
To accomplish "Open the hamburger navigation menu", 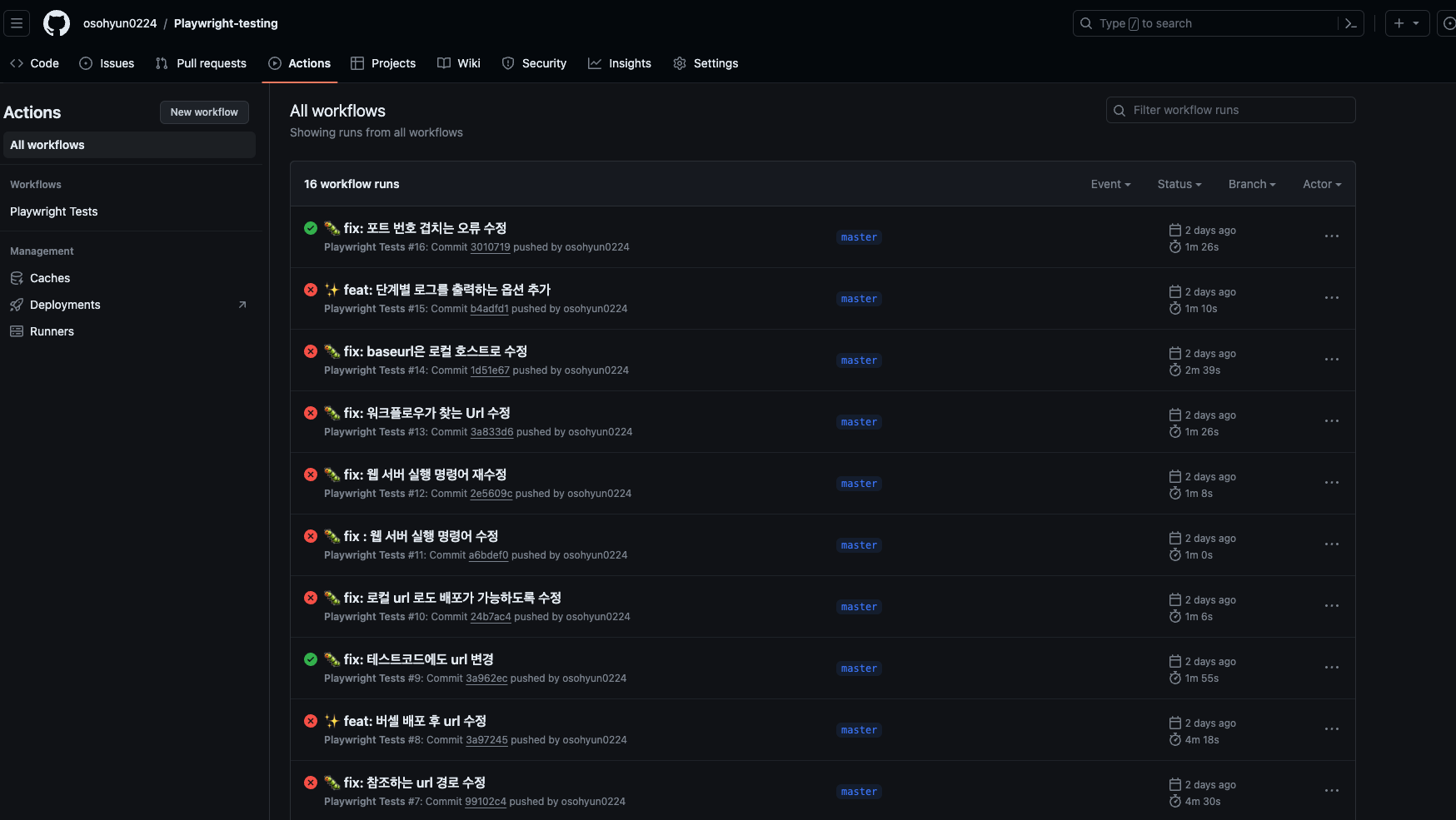I will [17, 23].
